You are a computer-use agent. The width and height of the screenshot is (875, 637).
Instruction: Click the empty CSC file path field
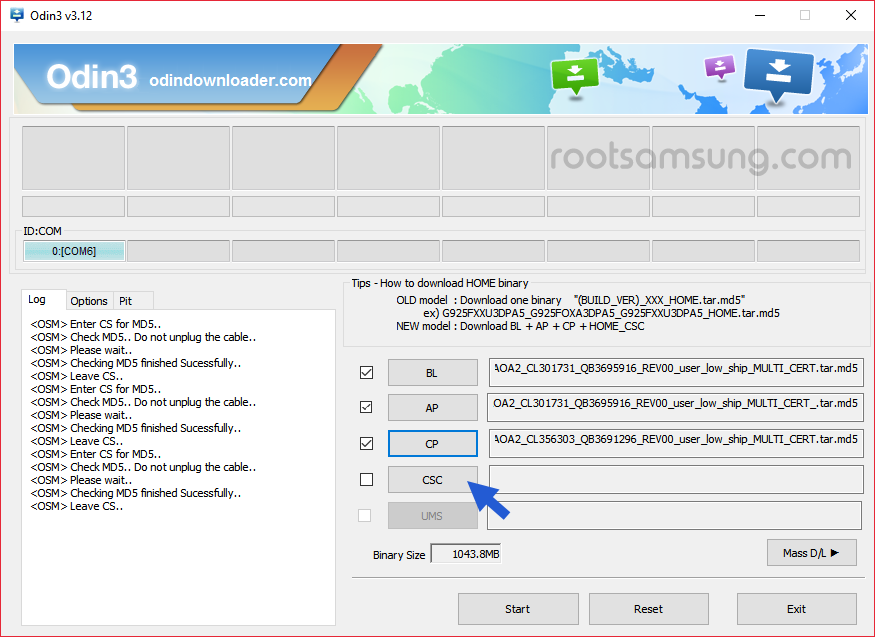pos(676,479)
